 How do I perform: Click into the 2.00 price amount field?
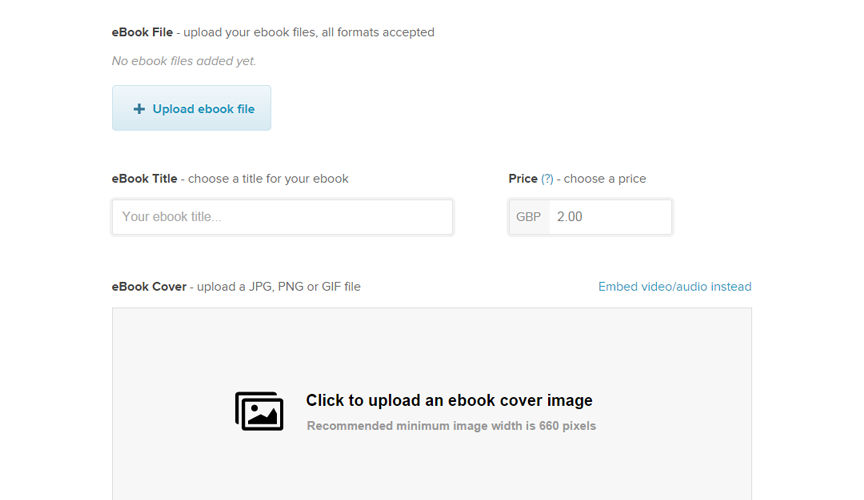(x=611, y=217)
